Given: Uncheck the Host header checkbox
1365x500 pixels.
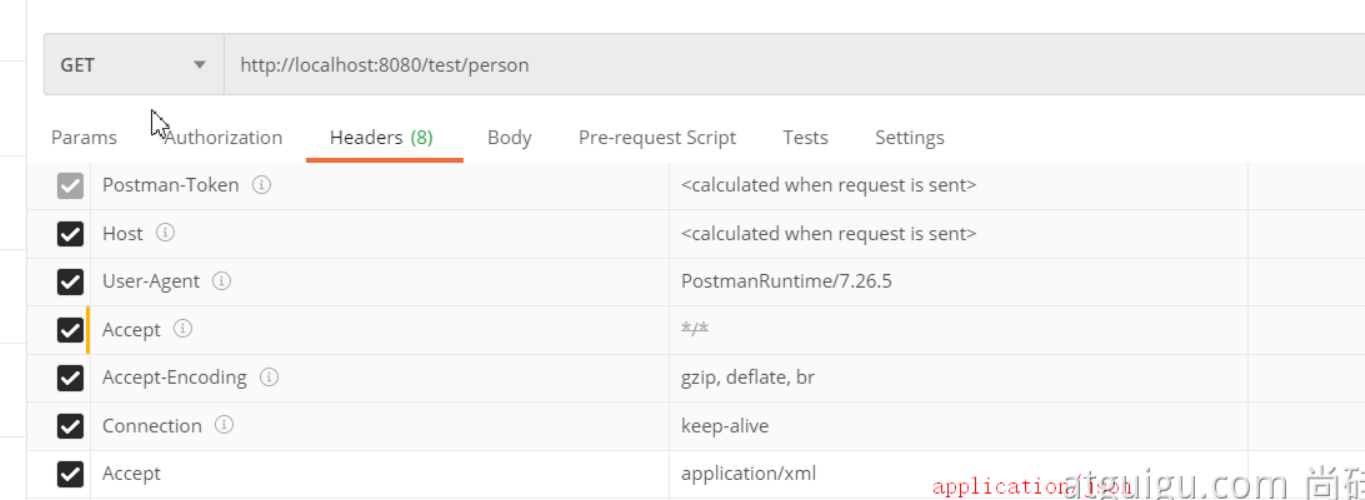Looking at the screenshot, I should [70, 234].
